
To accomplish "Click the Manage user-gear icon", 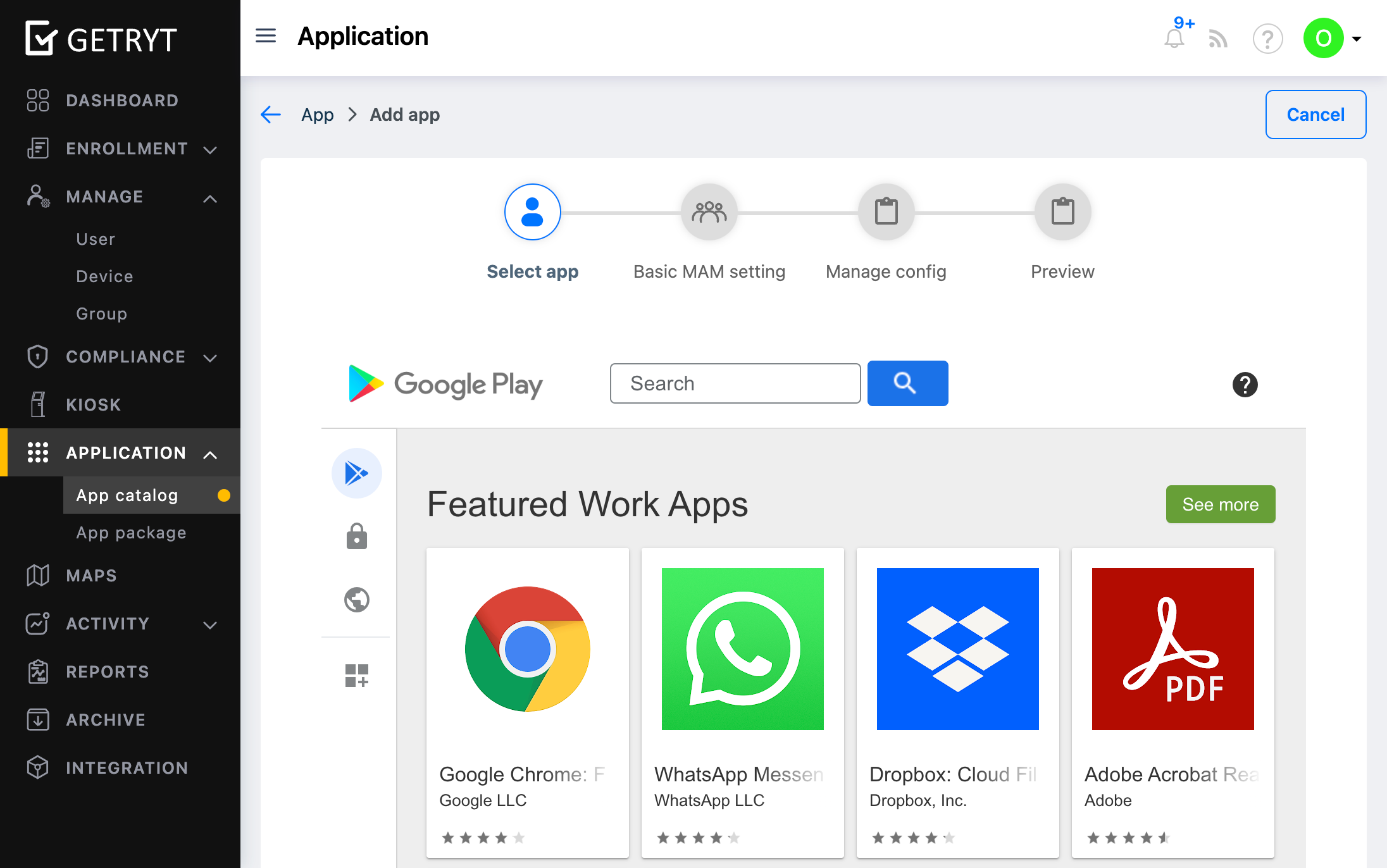I will [38, 196].
